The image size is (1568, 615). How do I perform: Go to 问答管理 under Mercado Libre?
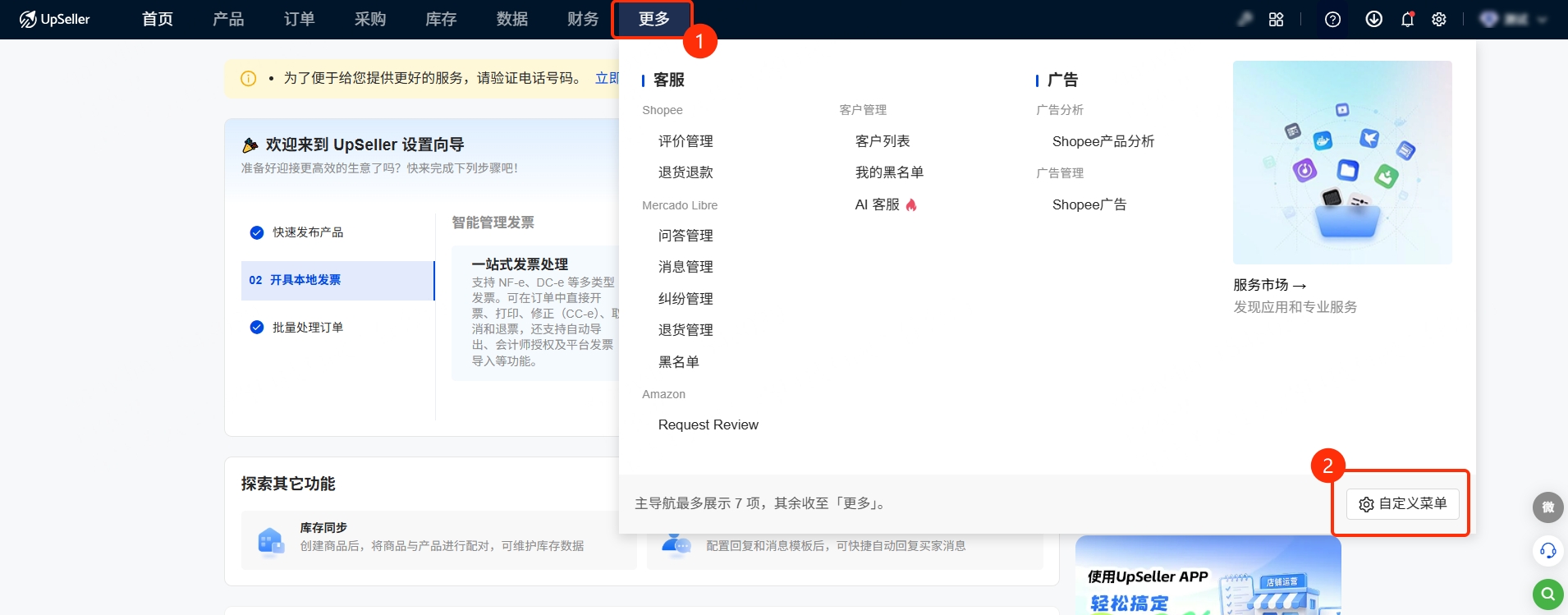click(685, 236)
